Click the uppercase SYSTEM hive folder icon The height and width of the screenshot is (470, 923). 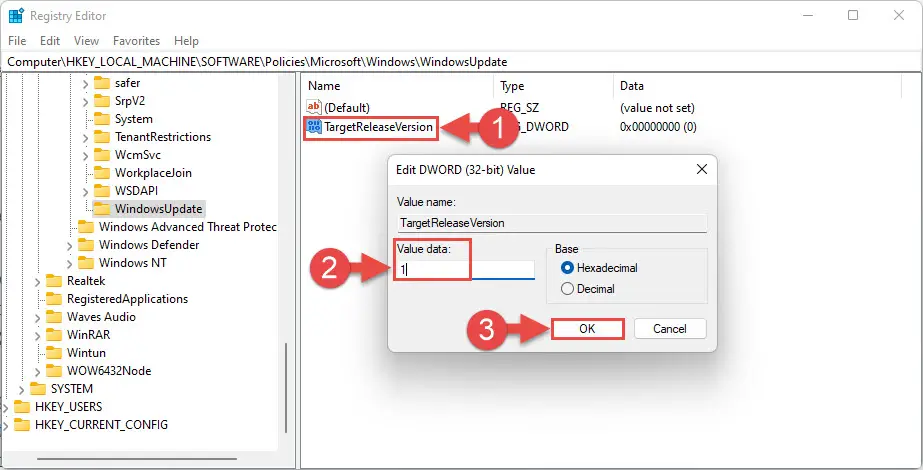(x=38, y=389)
